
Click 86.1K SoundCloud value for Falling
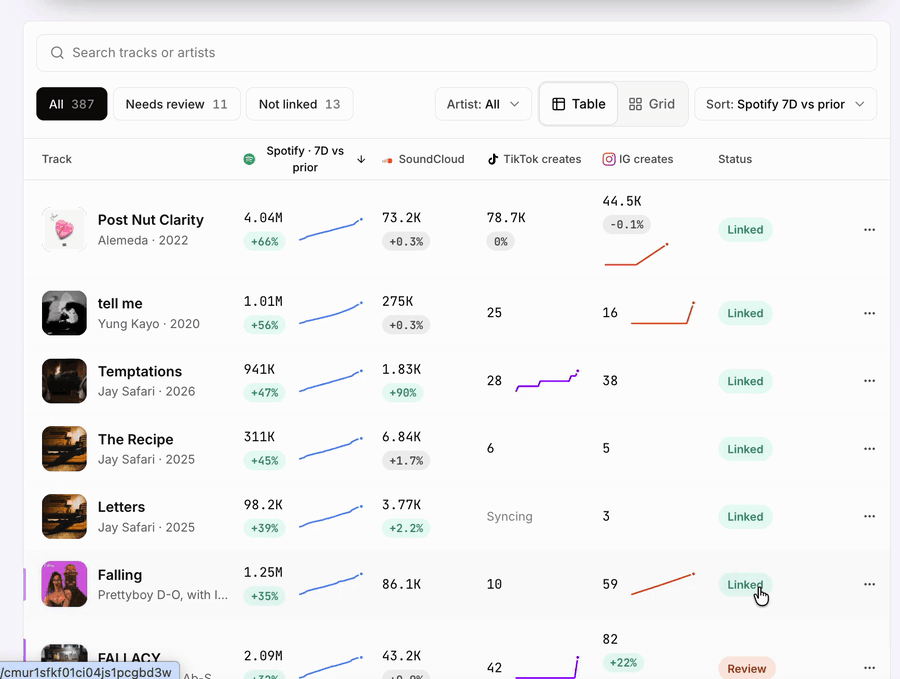click(401, 584)
